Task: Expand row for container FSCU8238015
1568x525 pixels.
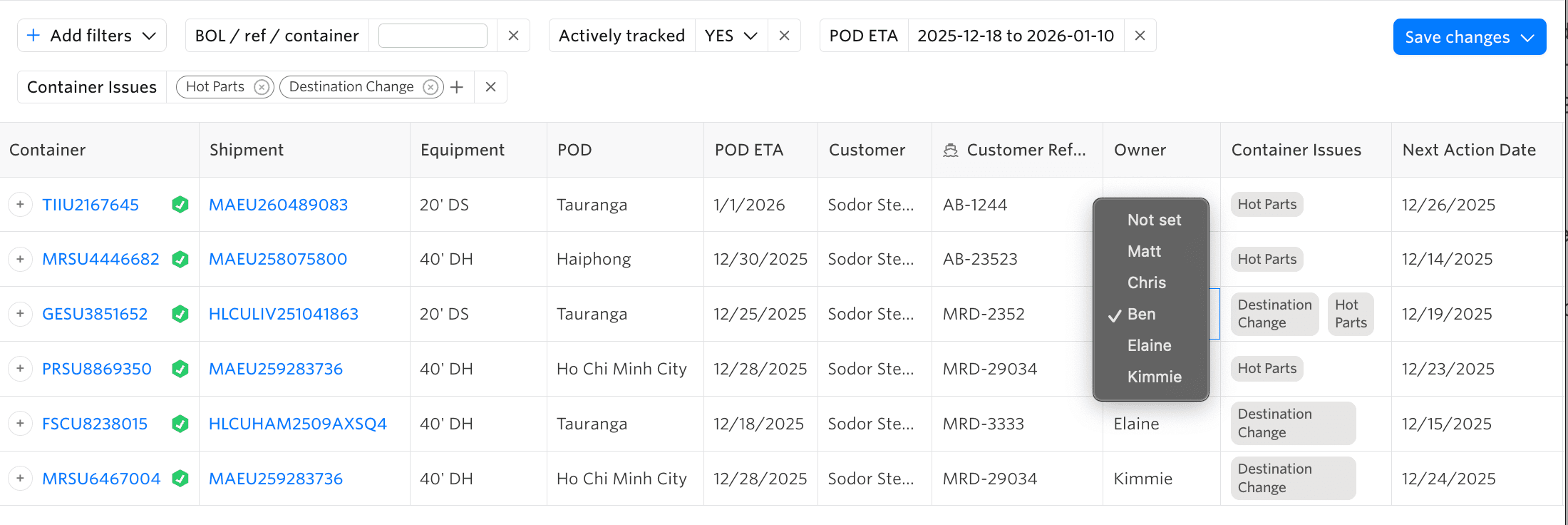Action: (x=20, y=424)
